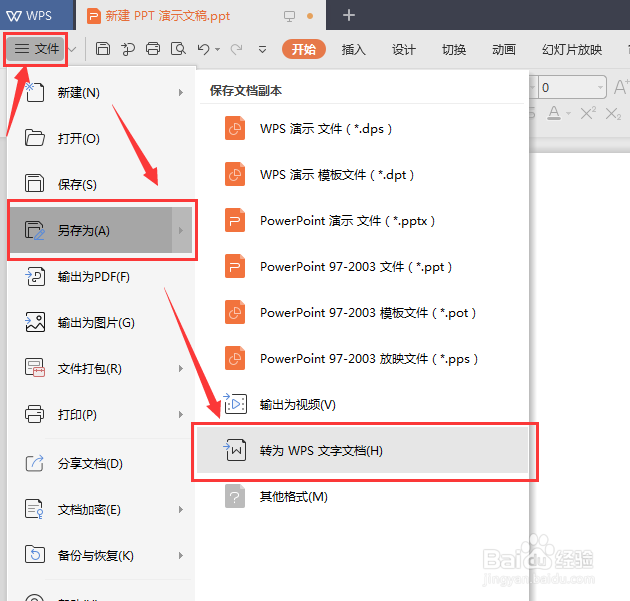The height and width of the screenshot is (601, 630).
Task: Save as WPS 演示 文件 (*.dps)
Action: point(362,129)
